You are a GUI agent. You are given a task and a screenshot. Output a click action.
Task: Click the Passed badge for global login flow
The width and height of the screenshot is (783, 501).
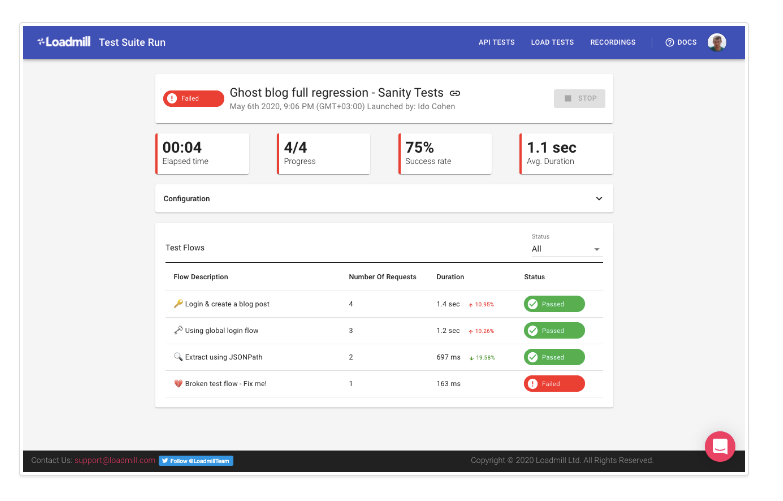554,330
